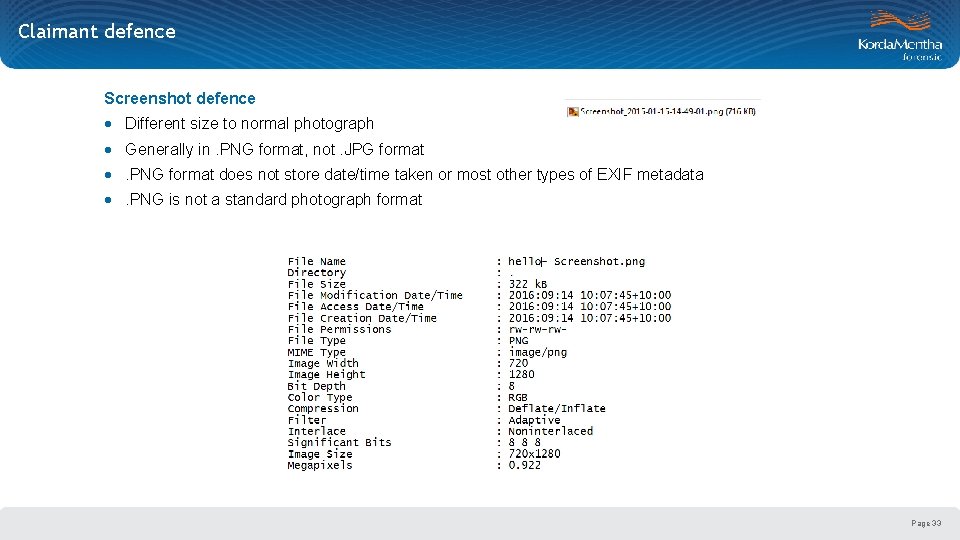Click the 'Image Size' label

coord(320,454)
